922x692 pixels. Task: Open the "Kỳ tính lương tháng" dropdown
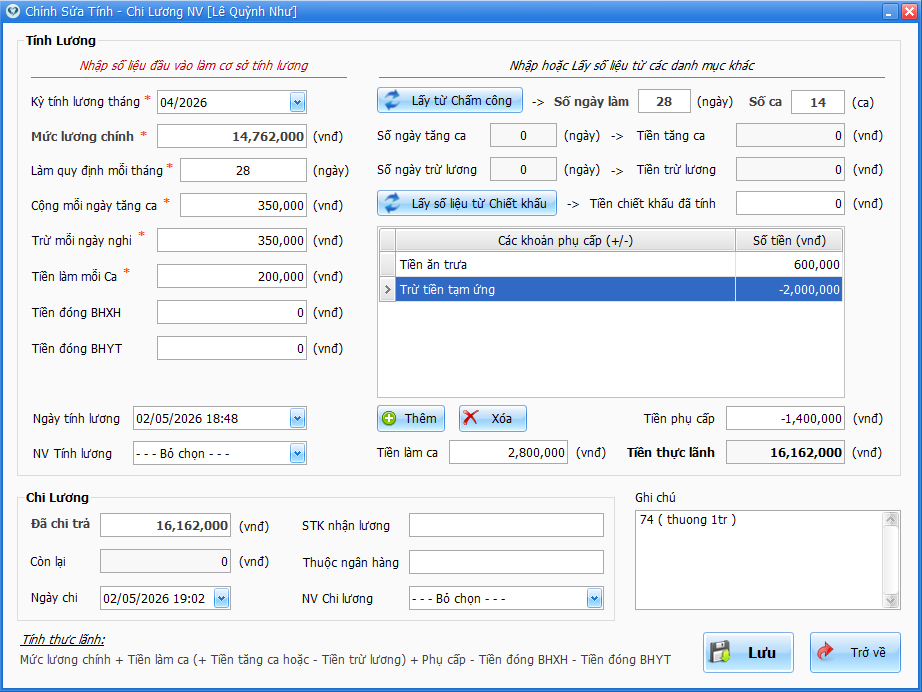298,102
